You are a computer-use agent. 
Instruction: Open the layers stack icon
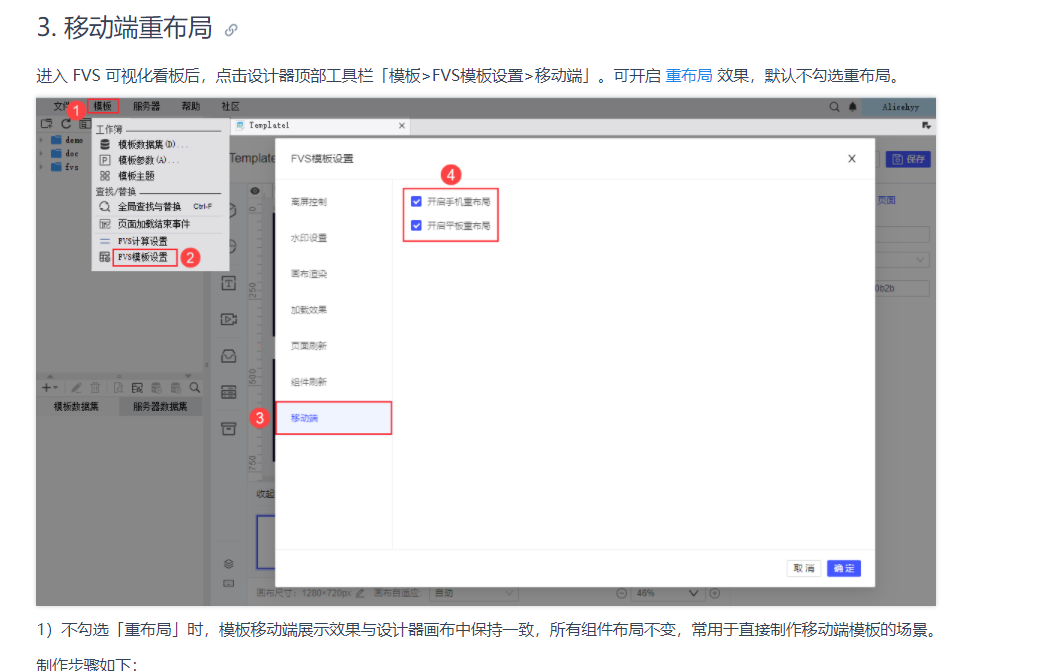[x=229, y=564]
